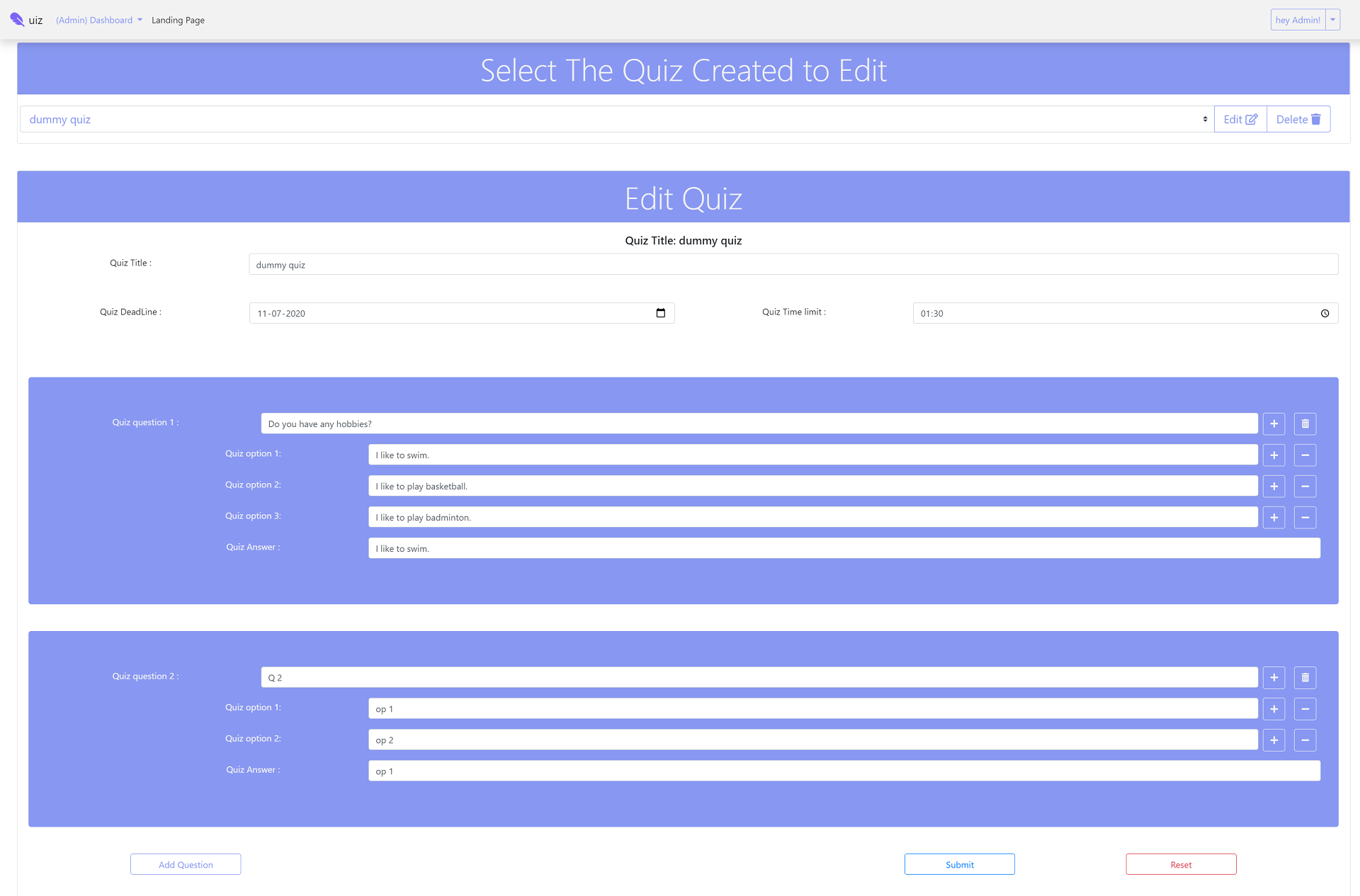Screen dimensions: 1360x896
Task: Click the quill logo icon
Action: click(17, 19)
